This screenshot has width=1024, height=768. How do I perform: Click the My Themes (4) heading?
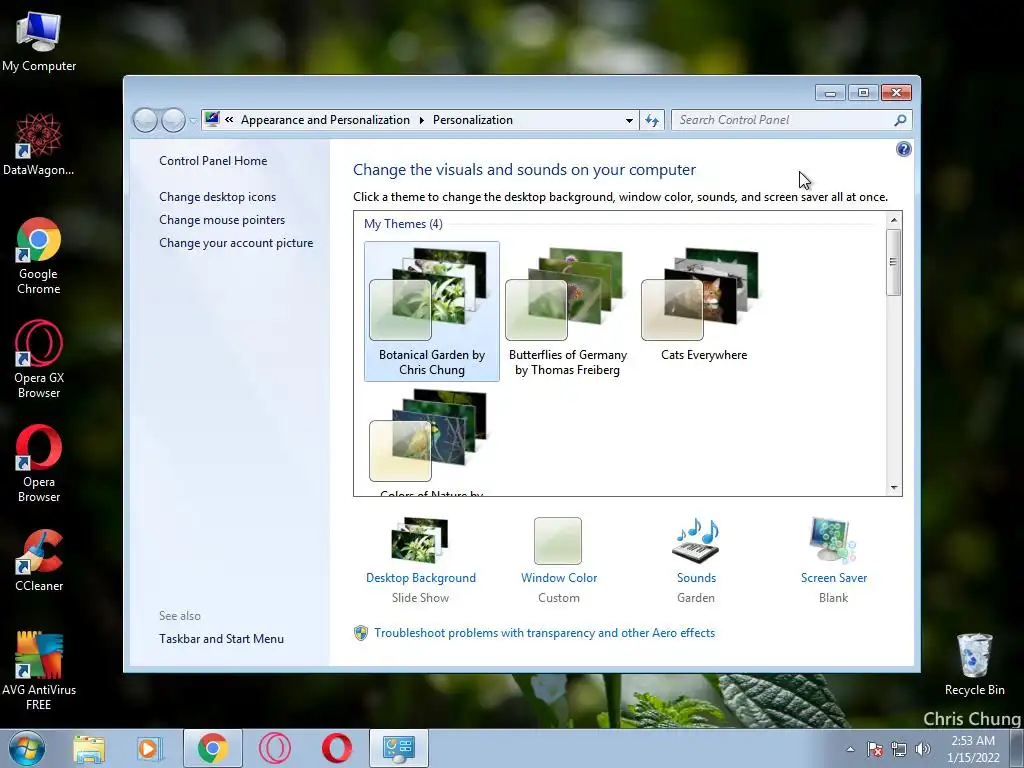(x=403, y=224)
